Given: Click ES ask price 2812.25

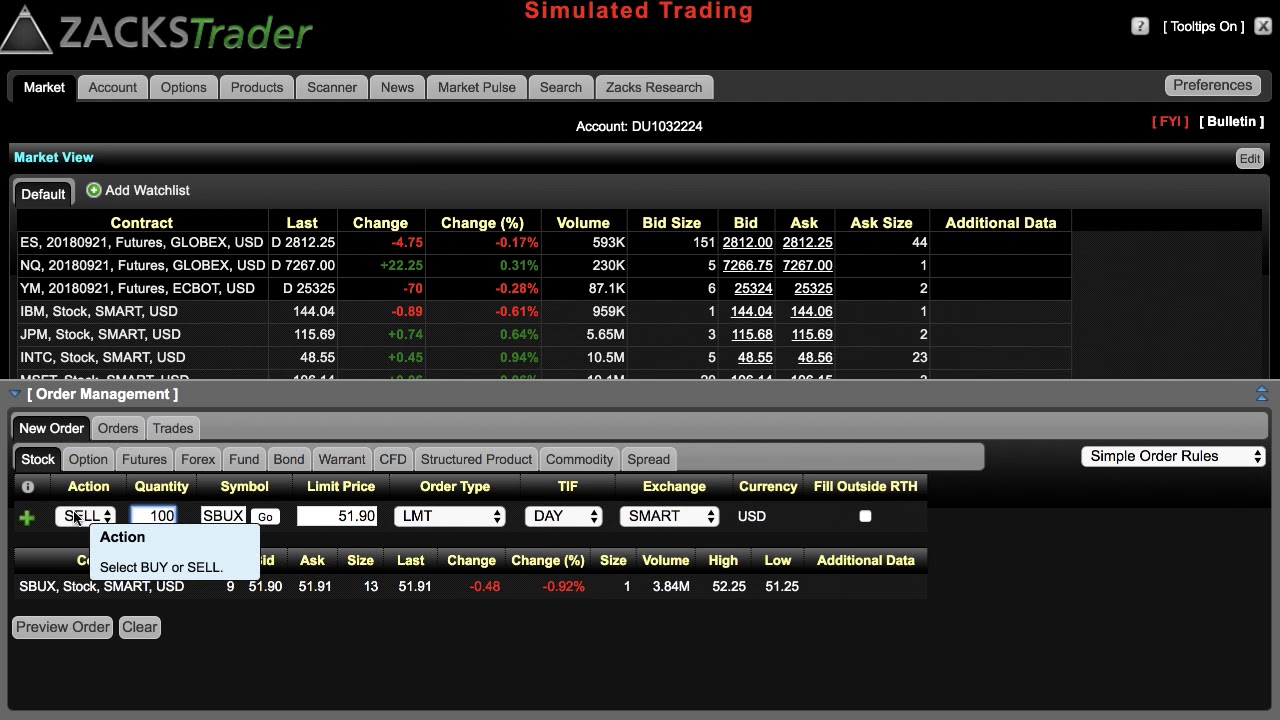Looking at the screenshot, I should click(807, 242).
